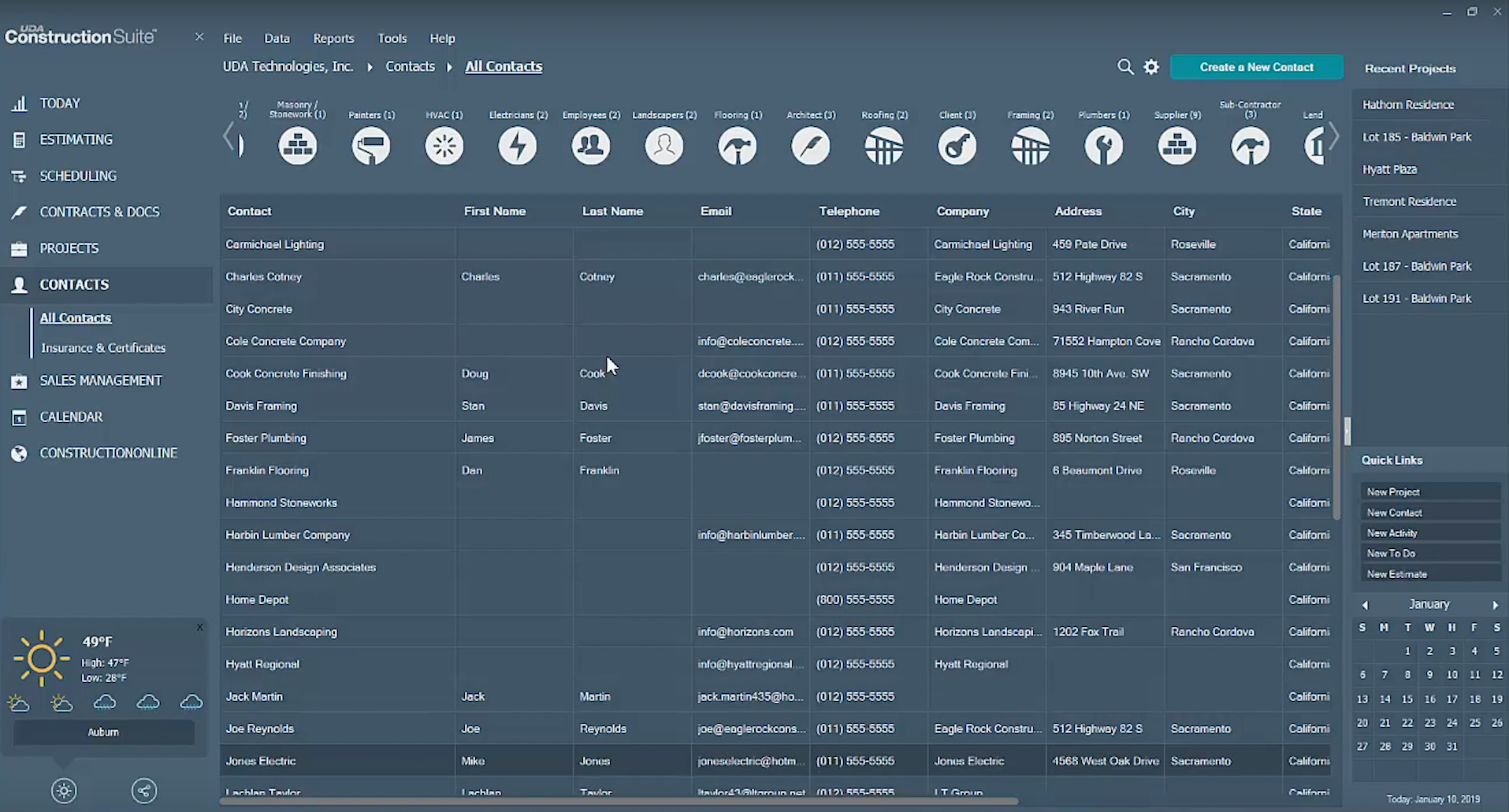The width and height of the screenshot is (1509, 812).
Task: Filter contacts by Landscapers icon
Action: tap(664, 146)
